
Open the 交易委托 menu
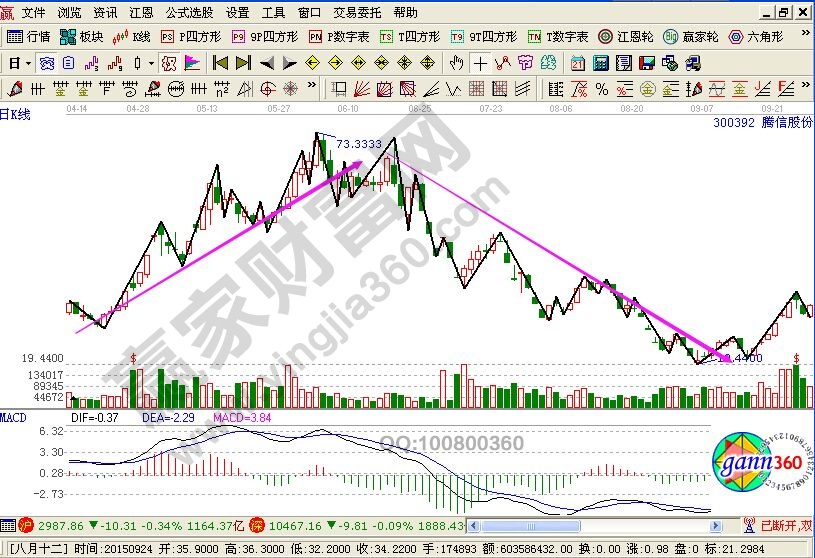(357, 12)
